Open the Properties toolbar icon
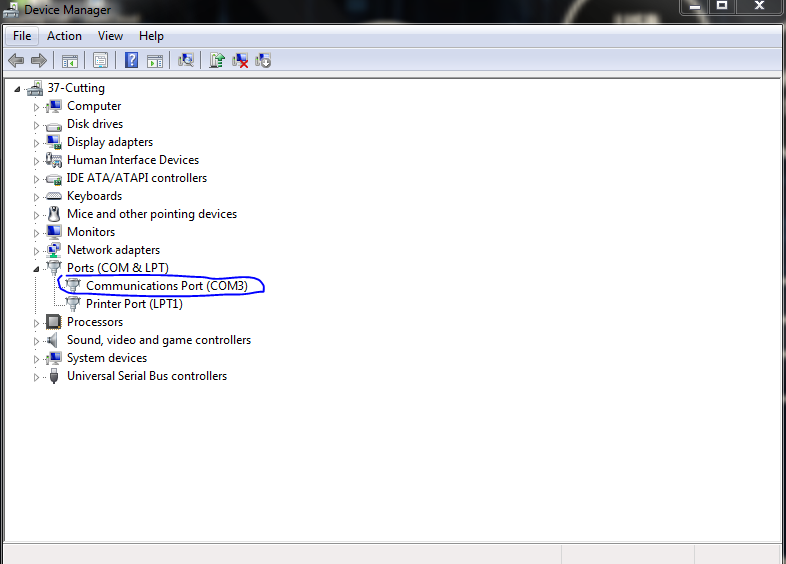 tap(100, 61)
